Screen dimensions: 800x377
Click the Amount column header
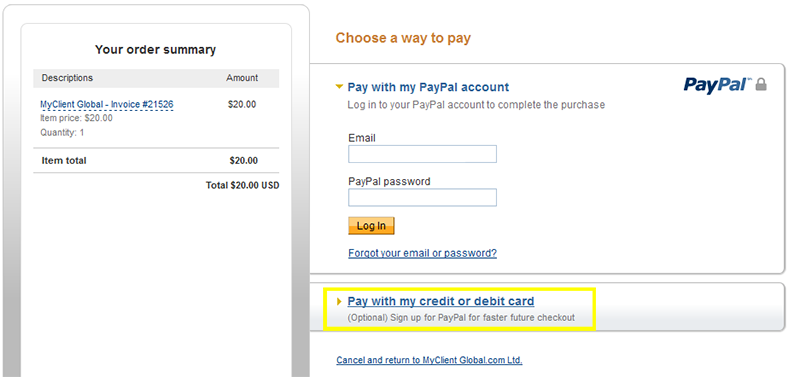[242, 78]
